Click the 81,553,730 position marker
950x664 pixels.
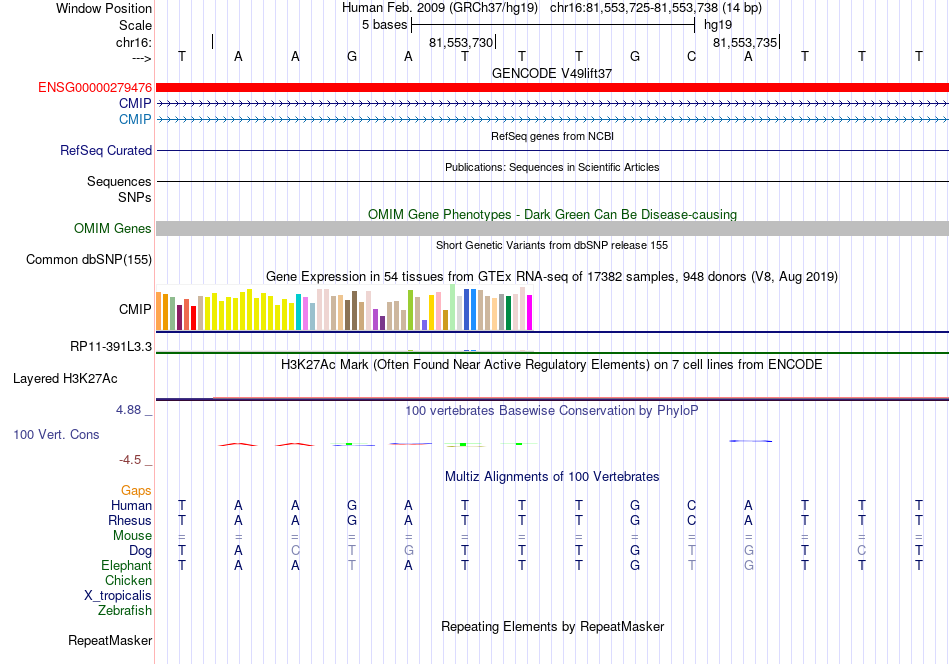pyautogui.click(x=462, y=42)
